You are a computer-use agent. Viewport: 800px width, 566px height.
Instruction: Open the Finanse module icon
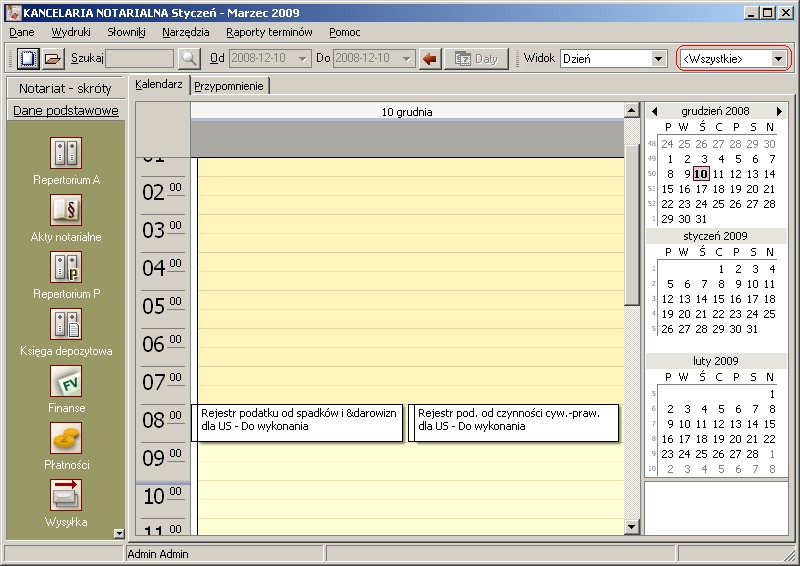pos(66,382)
